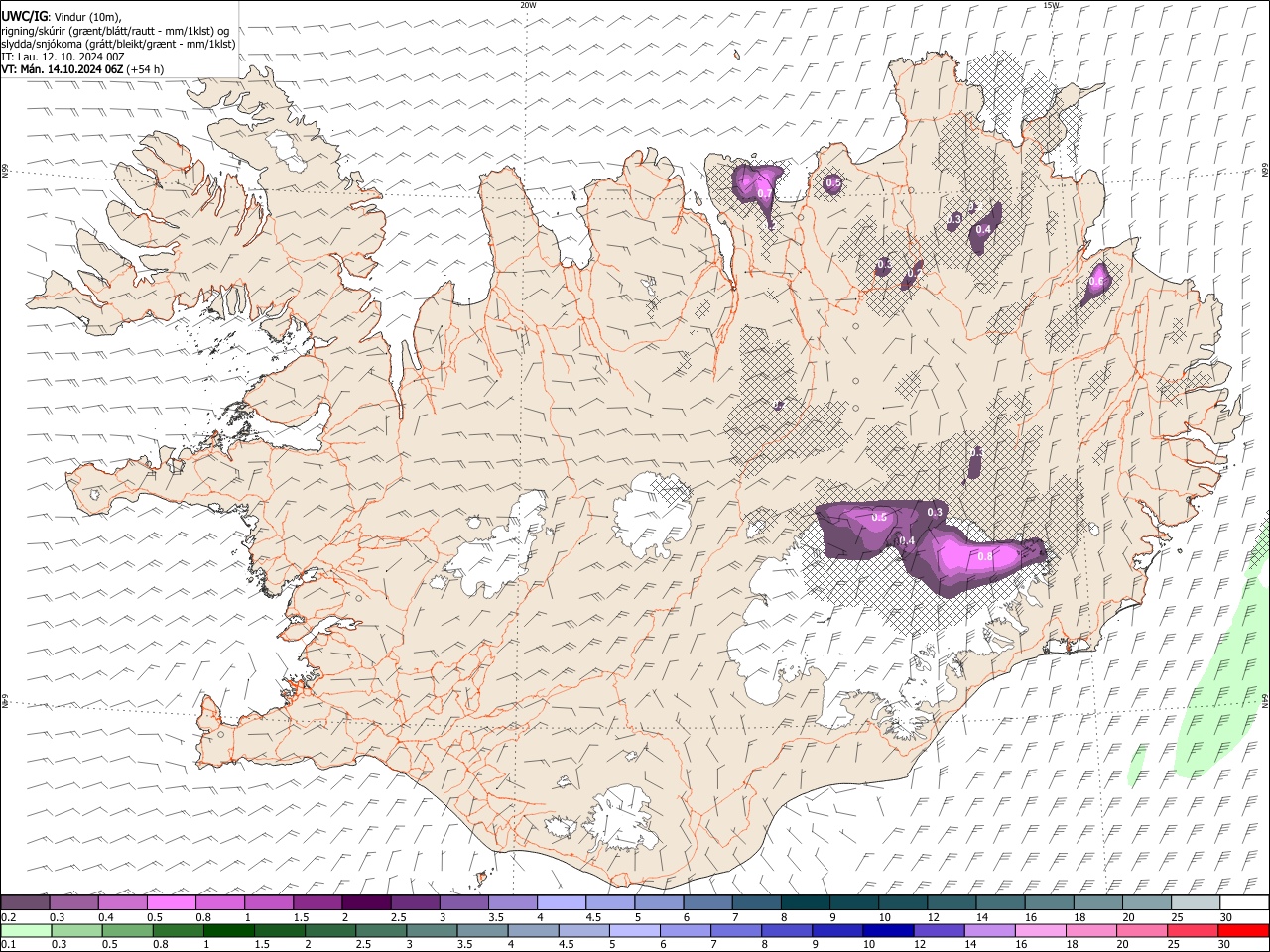Pick the darkest purple swatch labeled 2 in the top legend bar
The image size is (1270, 952).
click(x=366, y=903)
